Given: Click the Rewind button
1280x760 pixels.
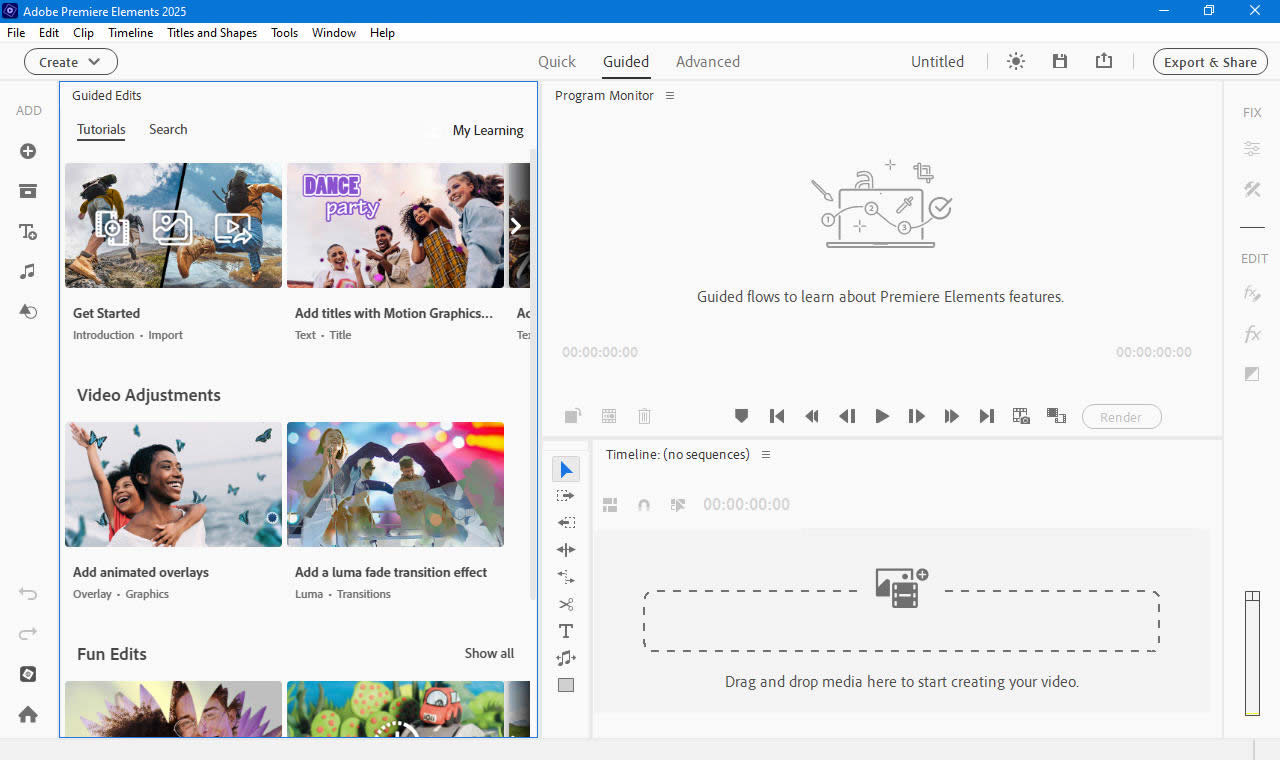Looking at the screenshot, I should tap(812, 416).
